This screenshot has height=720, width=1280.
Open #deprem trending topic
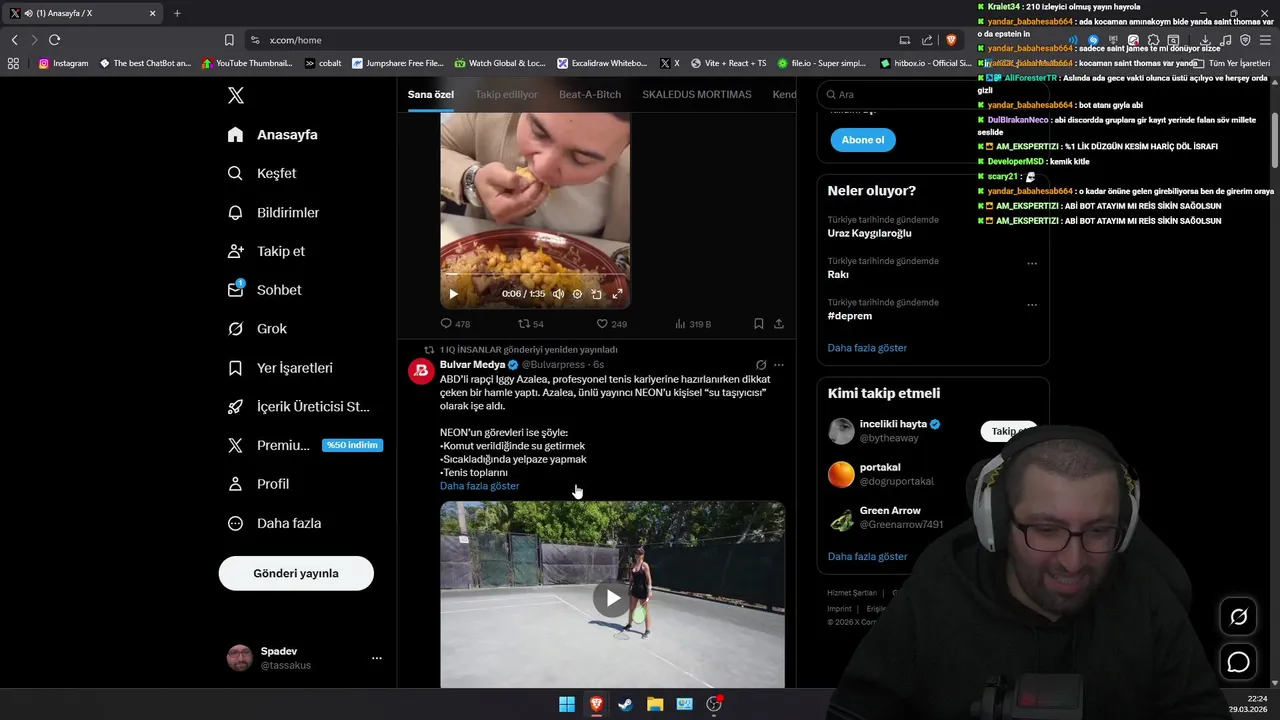[x=850, y=316]
